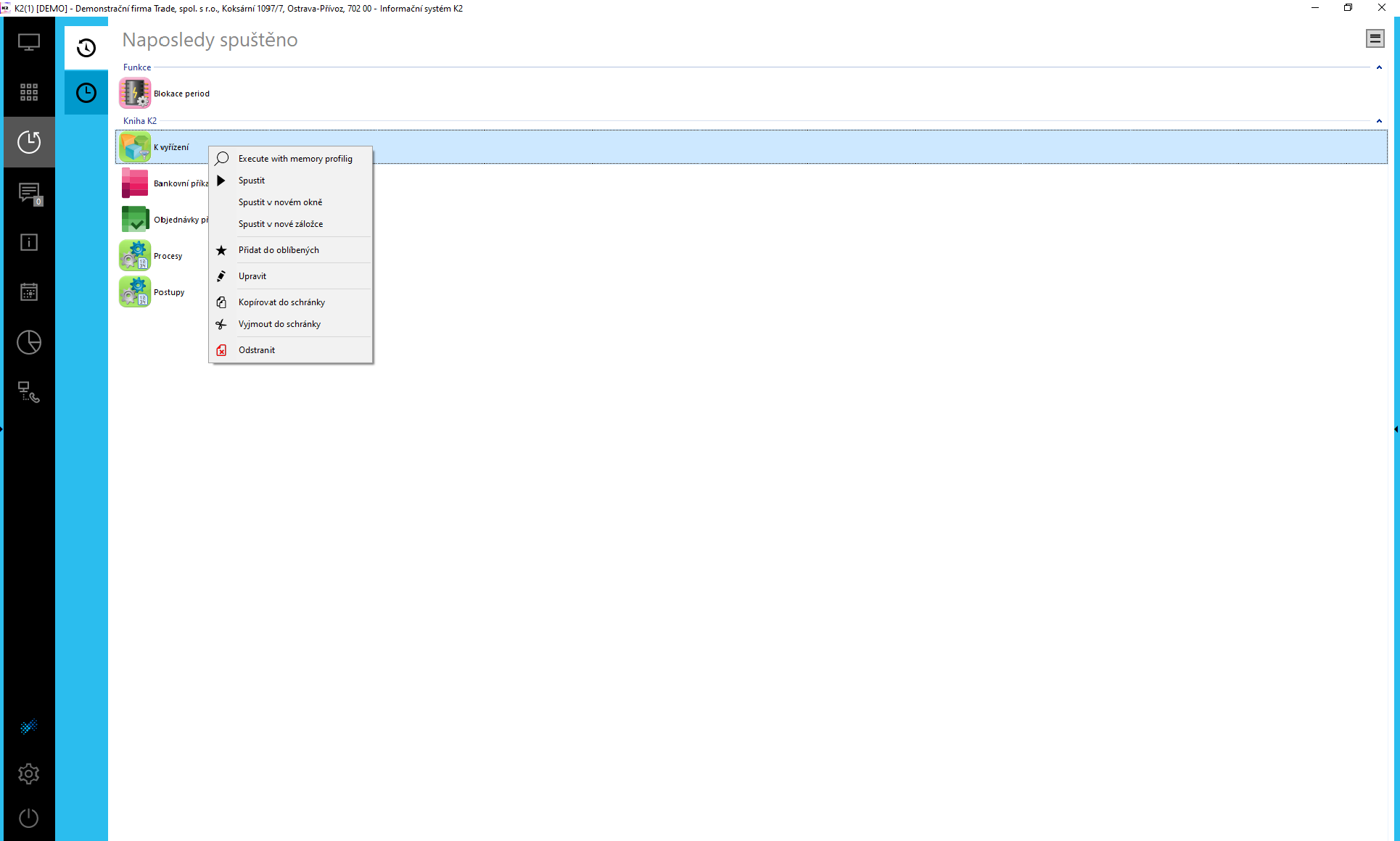Choose Kopírovat do schránky

coord(281,302)
